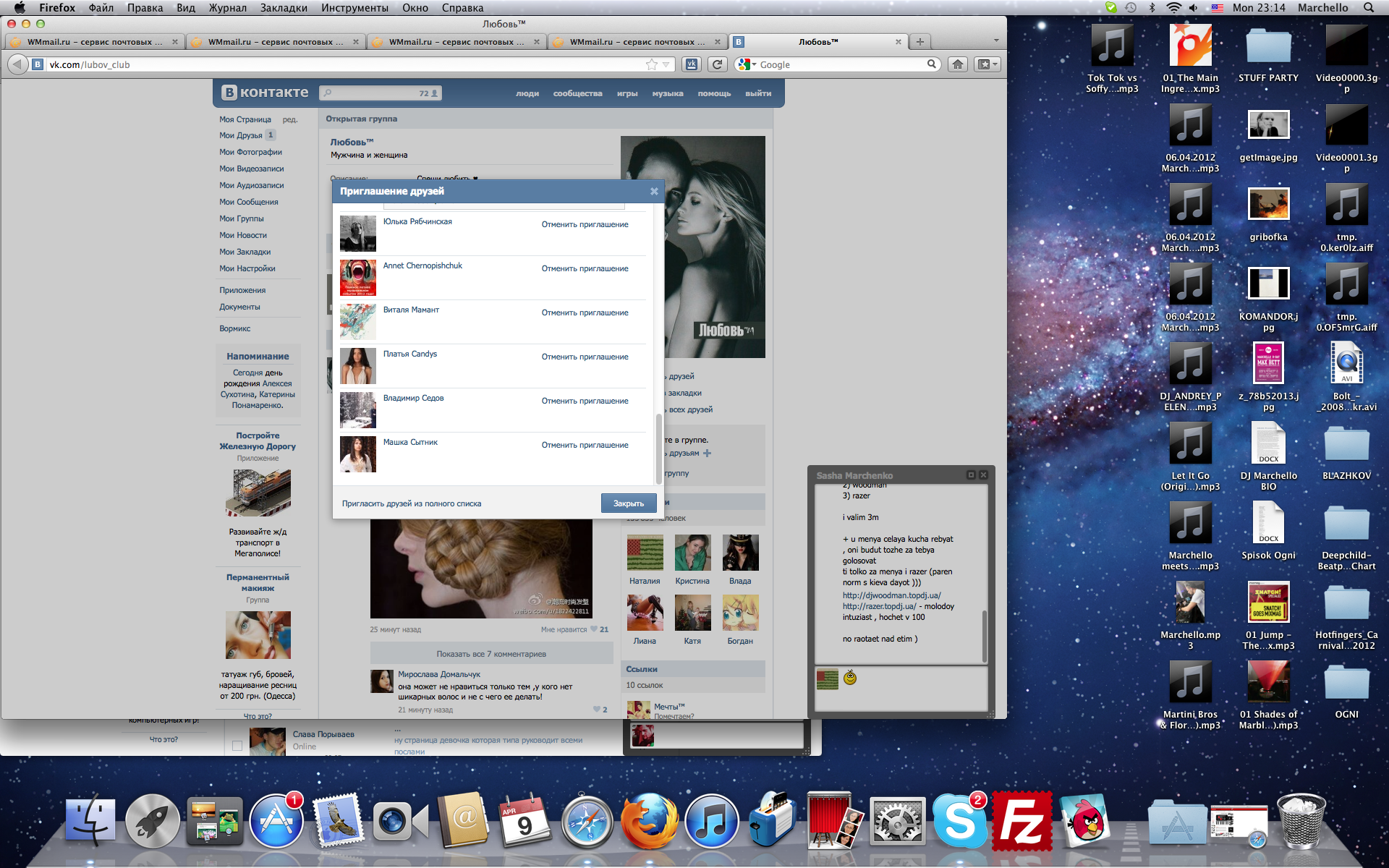1389x868 pixels.
Task: Click the chat message input area
Action: (x=901, y=689)
